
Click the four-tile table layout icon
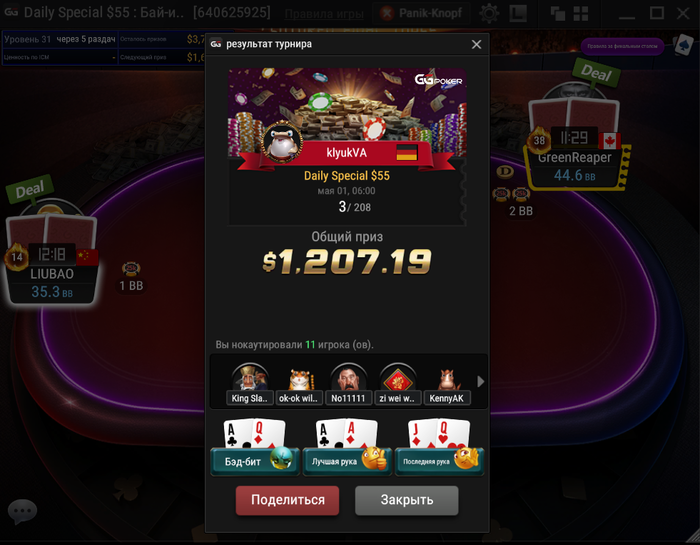point(581,13)
